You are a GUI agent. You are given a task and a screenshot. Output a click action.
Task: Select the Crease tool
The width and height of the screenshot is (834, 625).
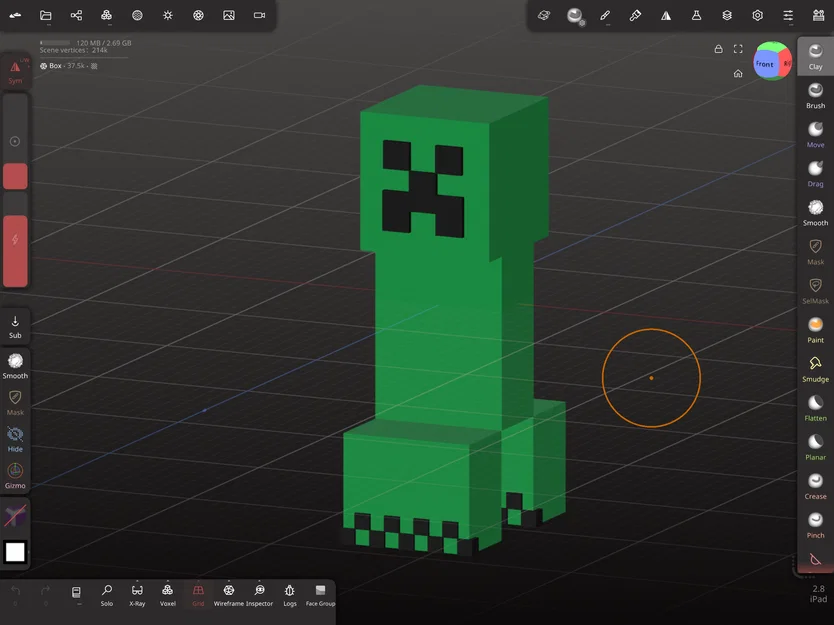(815, 487)
